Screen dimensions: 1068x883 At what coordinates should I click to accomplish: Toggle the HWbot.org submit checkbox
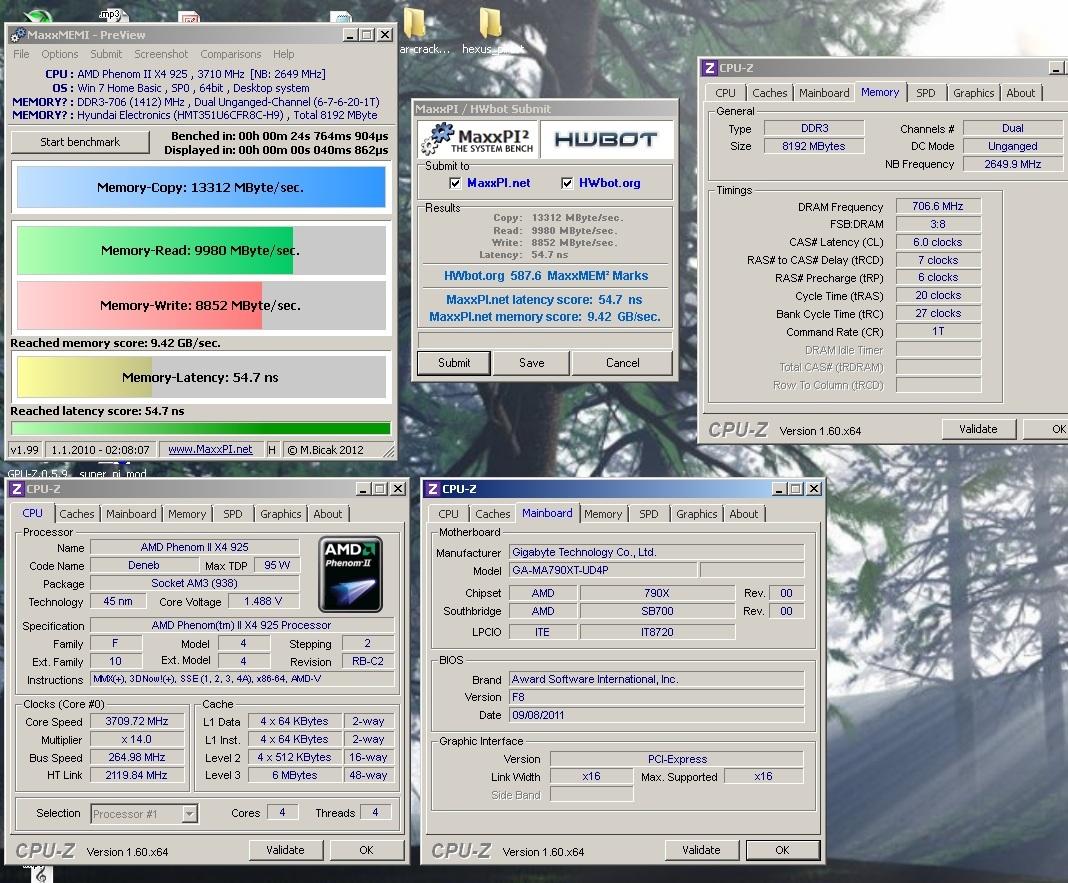pyautogui.click(x=567, y=183)
